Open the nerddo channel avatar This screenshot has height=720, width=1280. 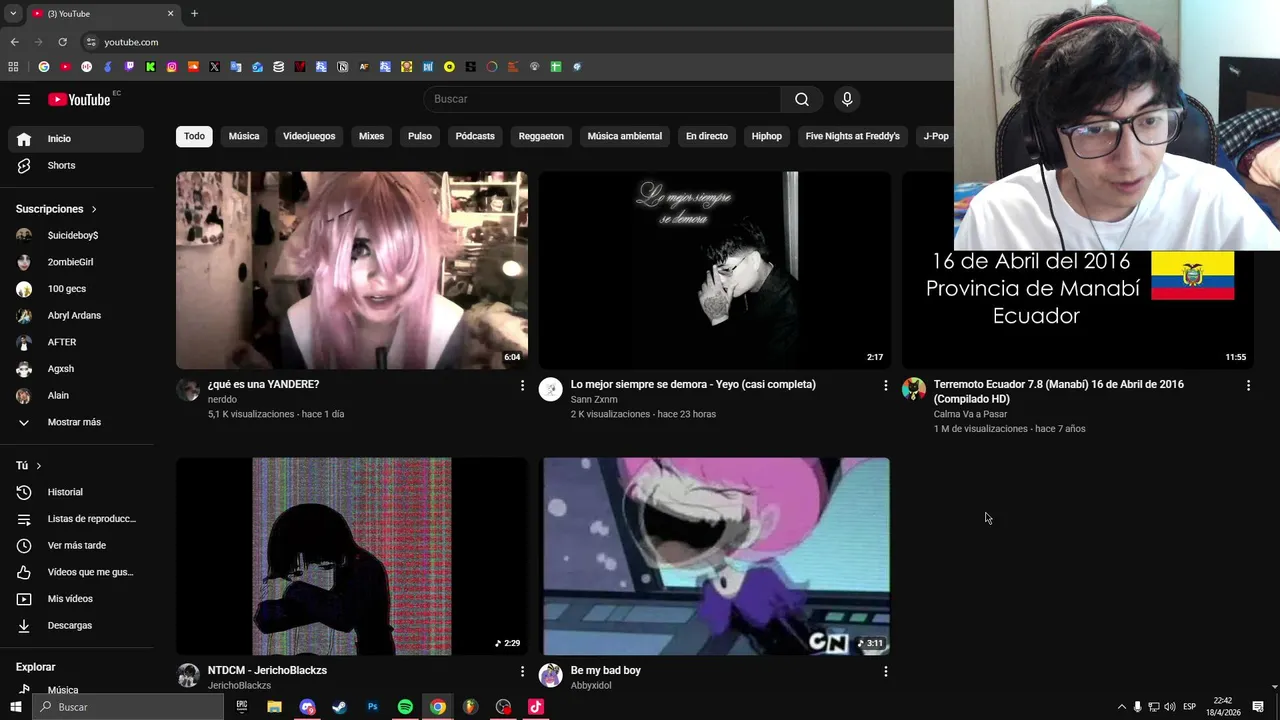pyautogui.click(x=188, y=389)
